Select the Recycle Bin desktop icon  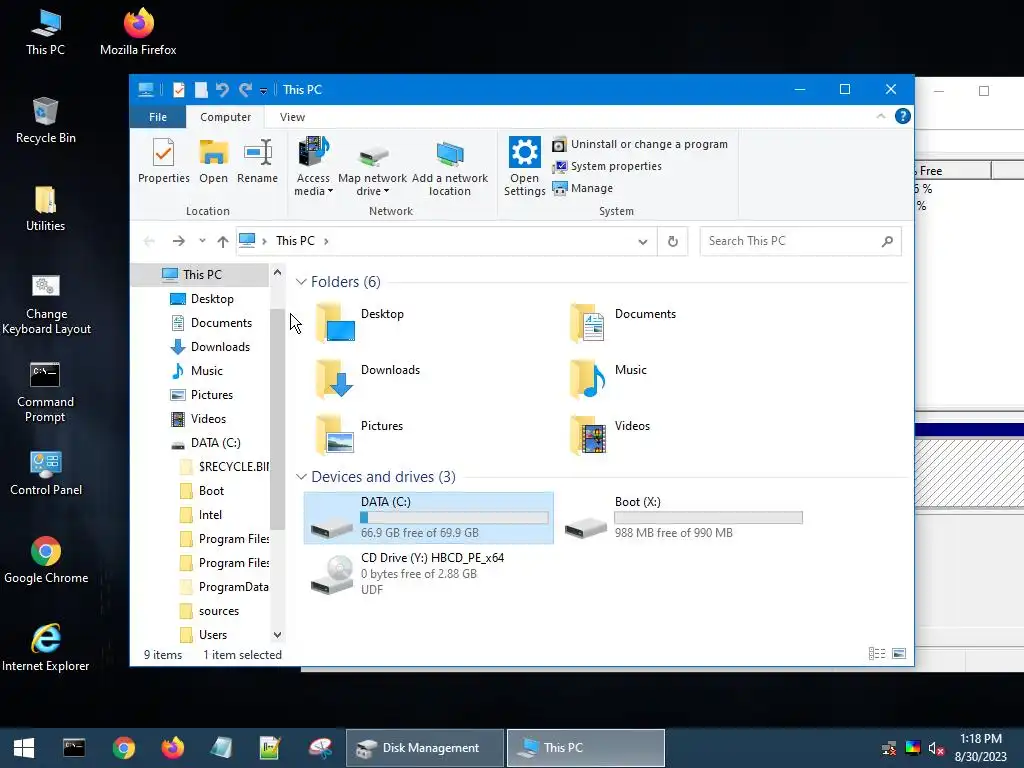point(46,121)
